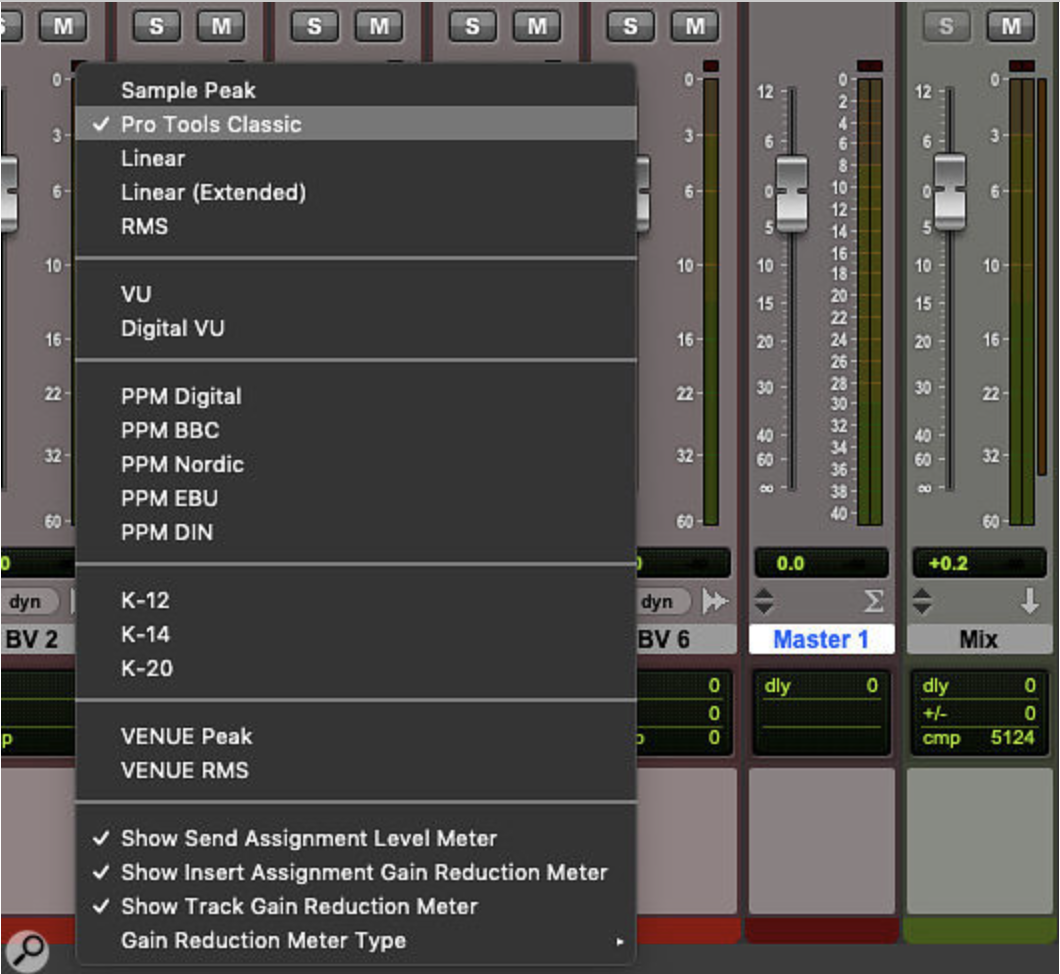Screen dimensions: 1060x974
Task: Uncheck Show Insert Assignment Gain Reduction Meter
Action: (356, 872)
